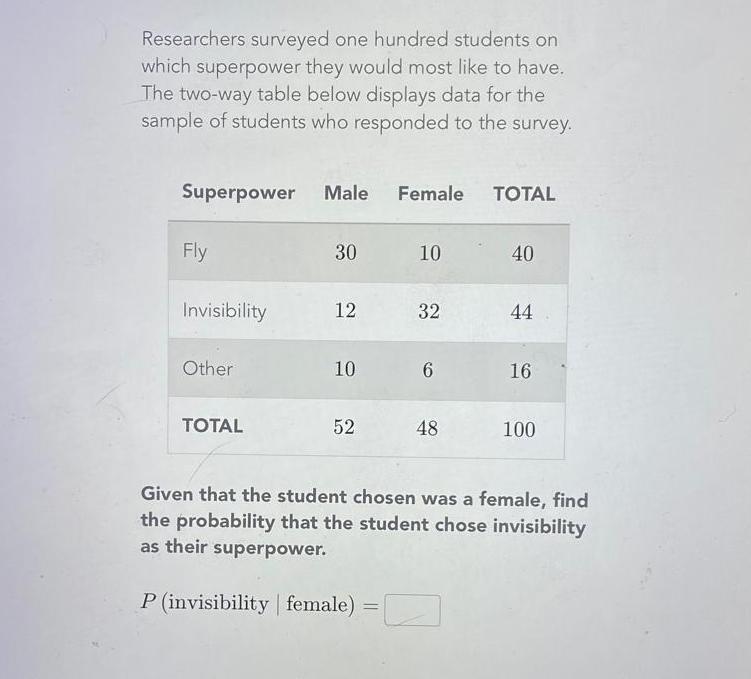Select the grand total cell showing 100
This screenshot has height=679, width=751.
519,430
